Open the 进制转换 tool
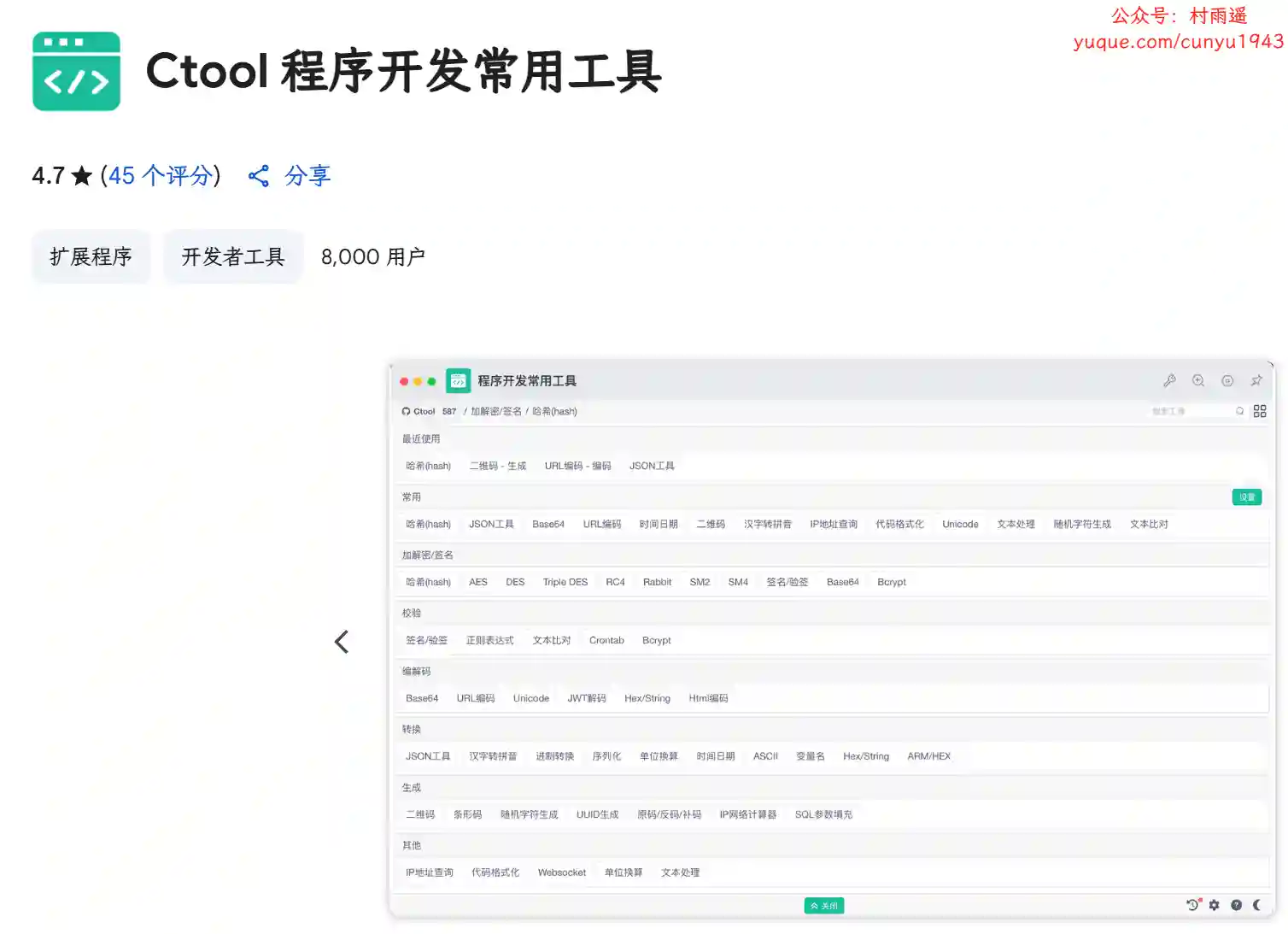 coord(555,756)
